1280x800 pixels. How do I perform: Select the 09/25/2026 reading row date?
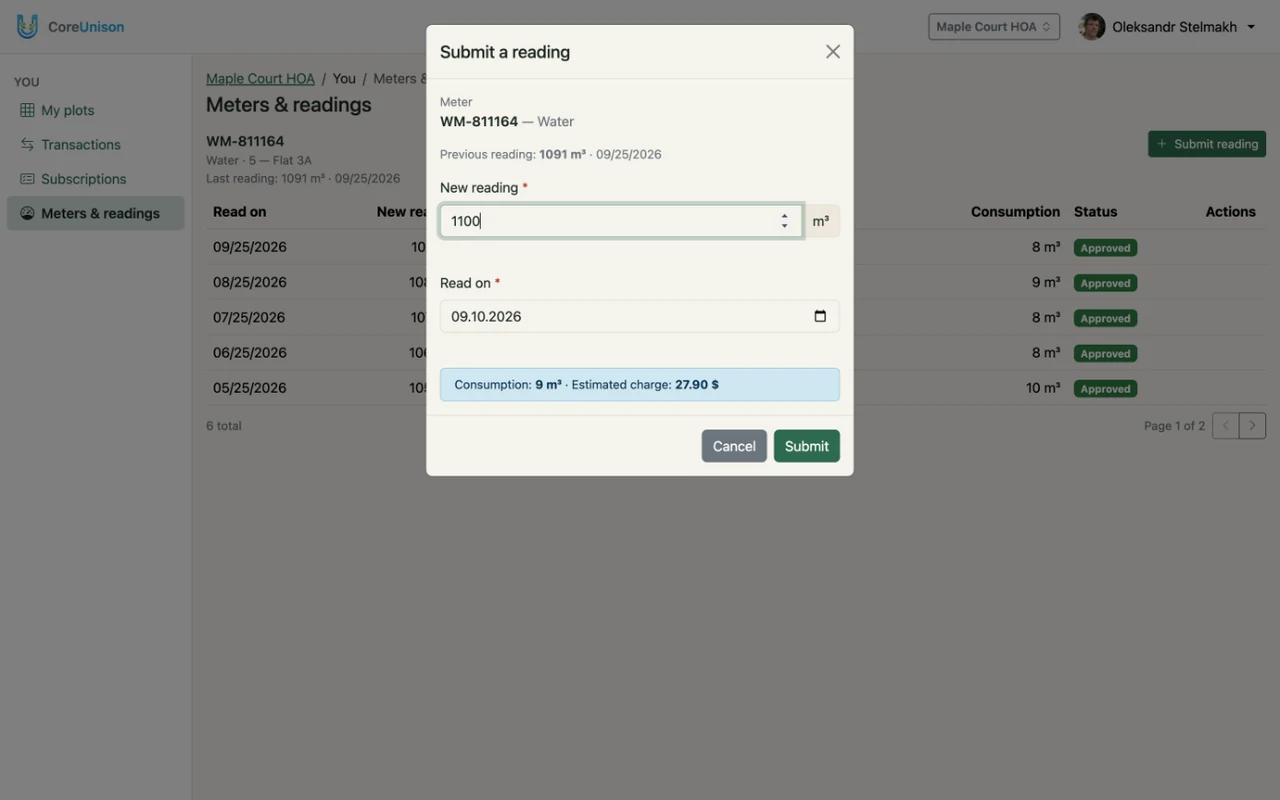(250, 247)
